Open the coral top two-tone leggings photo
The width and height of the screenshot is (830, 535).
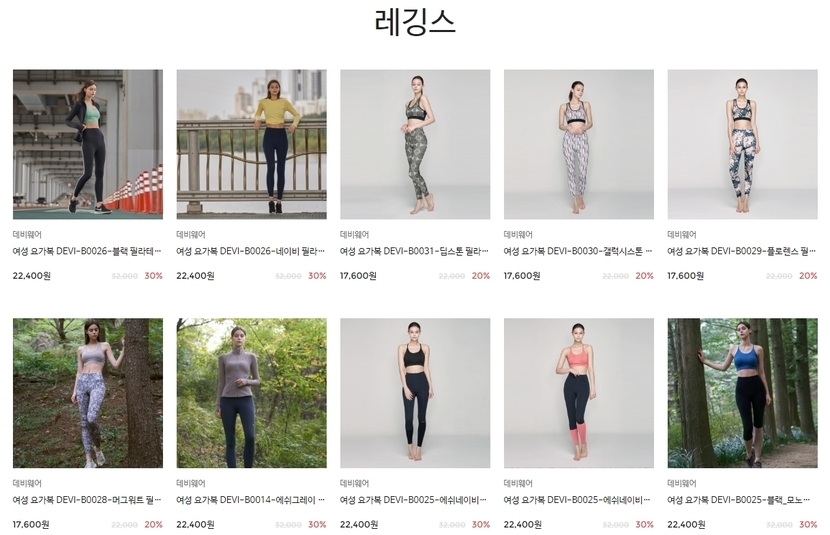(579, 393)
